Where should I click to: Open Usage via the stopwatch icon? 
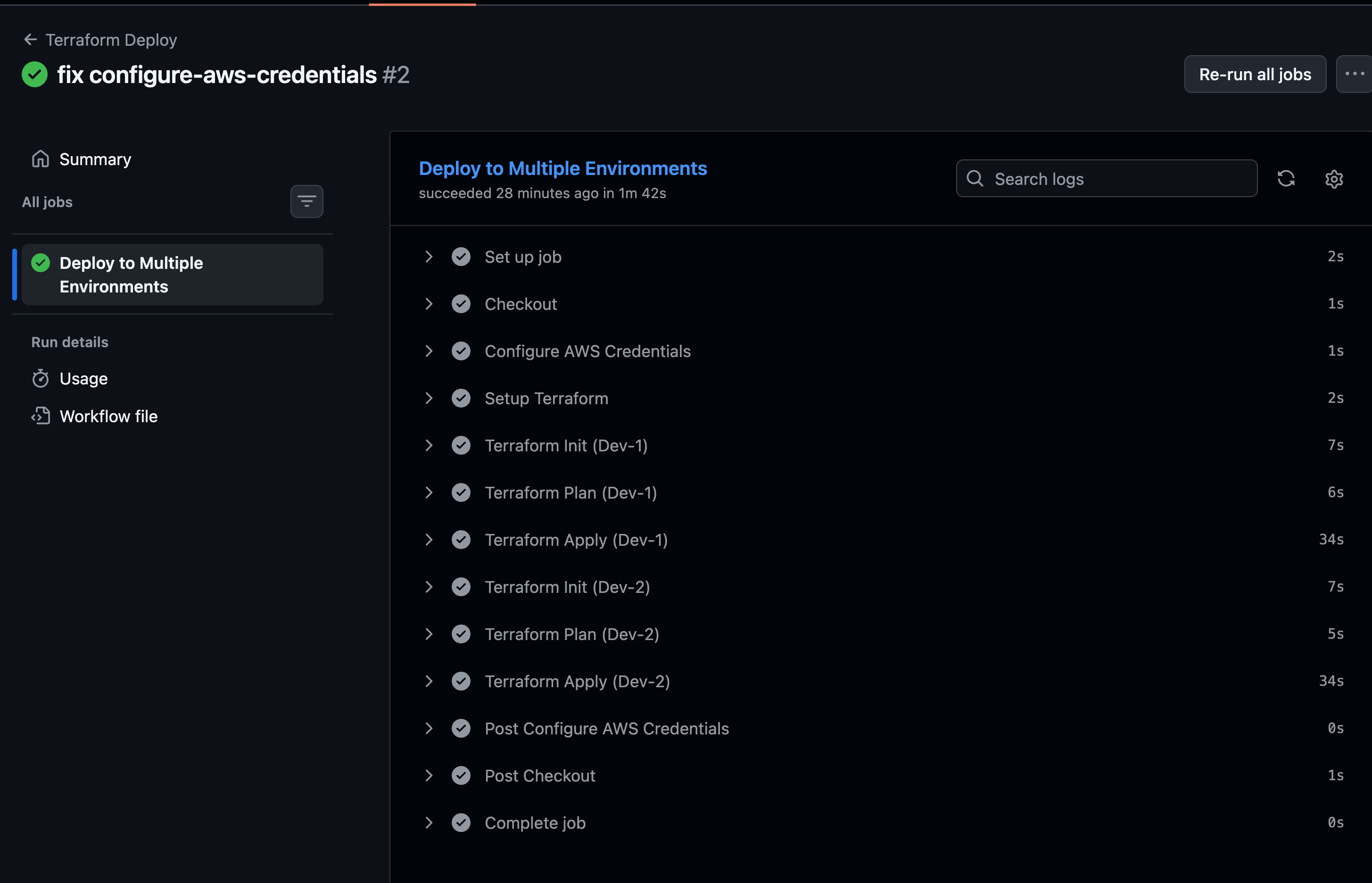coord(41,378)
